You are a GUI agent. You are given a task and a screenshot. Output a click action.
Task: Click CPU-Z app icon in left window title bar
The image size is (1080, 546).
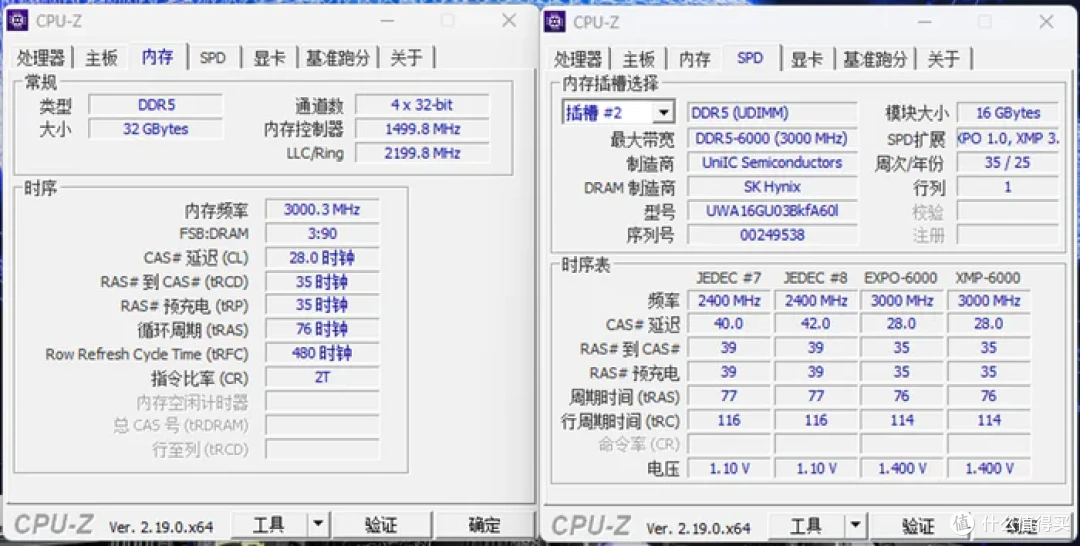click(x=17, y=21)
